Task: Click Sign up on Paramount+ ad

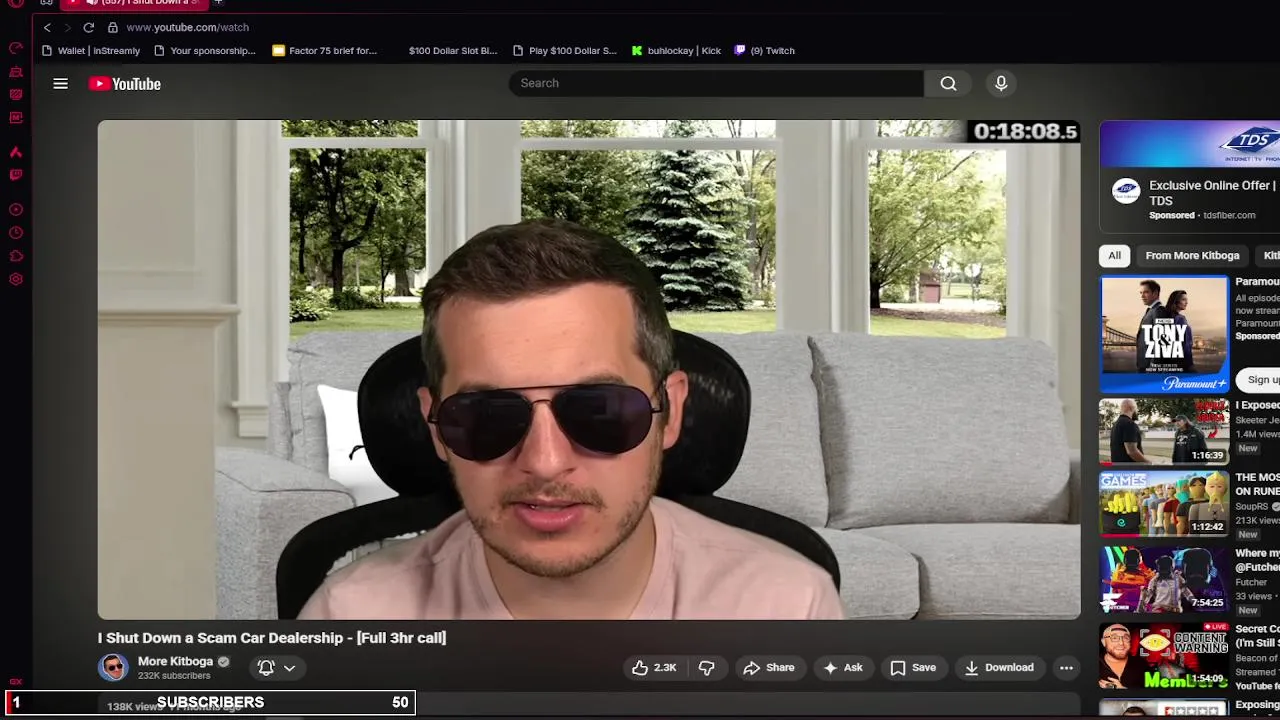Action: click(x=1262, y=380)
